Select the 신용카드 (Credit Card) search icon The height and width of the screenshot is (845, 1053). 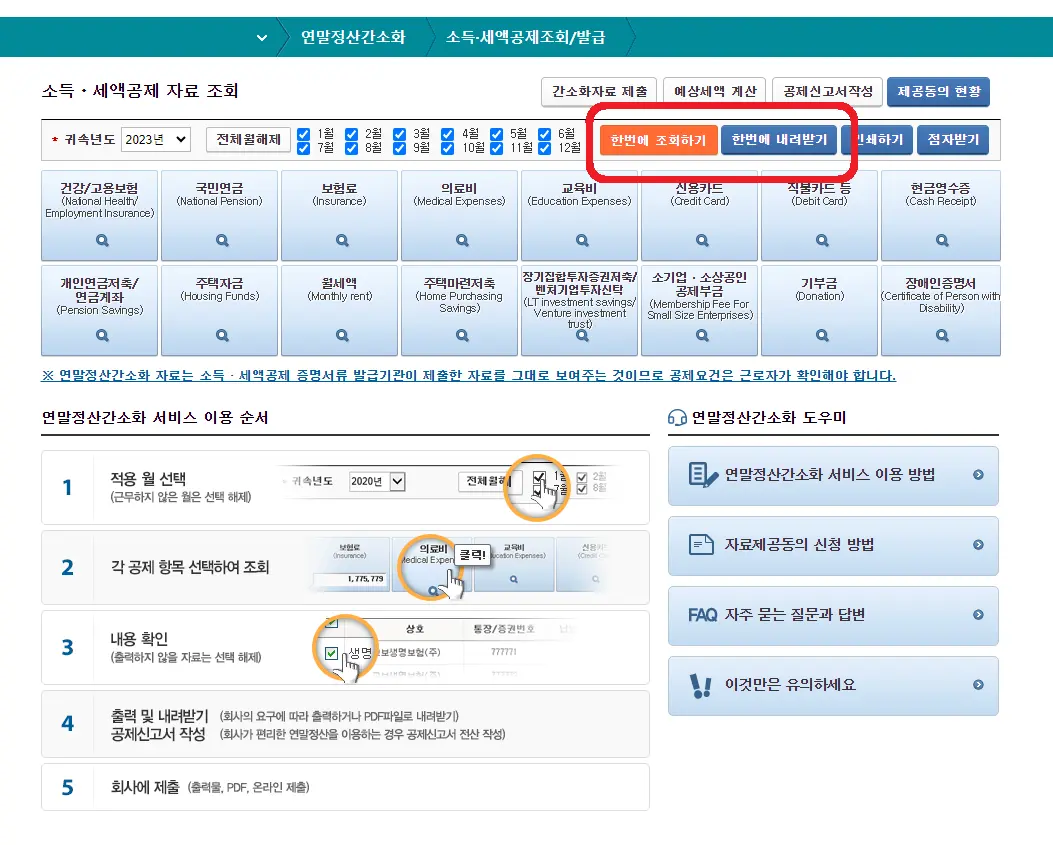(x=699, y=240)
